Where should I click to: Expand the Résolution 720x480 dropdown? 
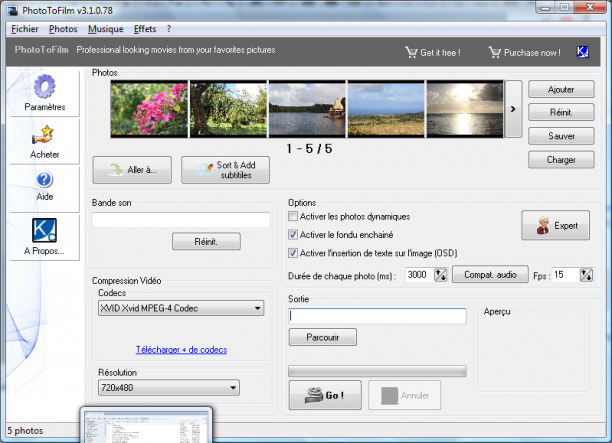[169, 388]
